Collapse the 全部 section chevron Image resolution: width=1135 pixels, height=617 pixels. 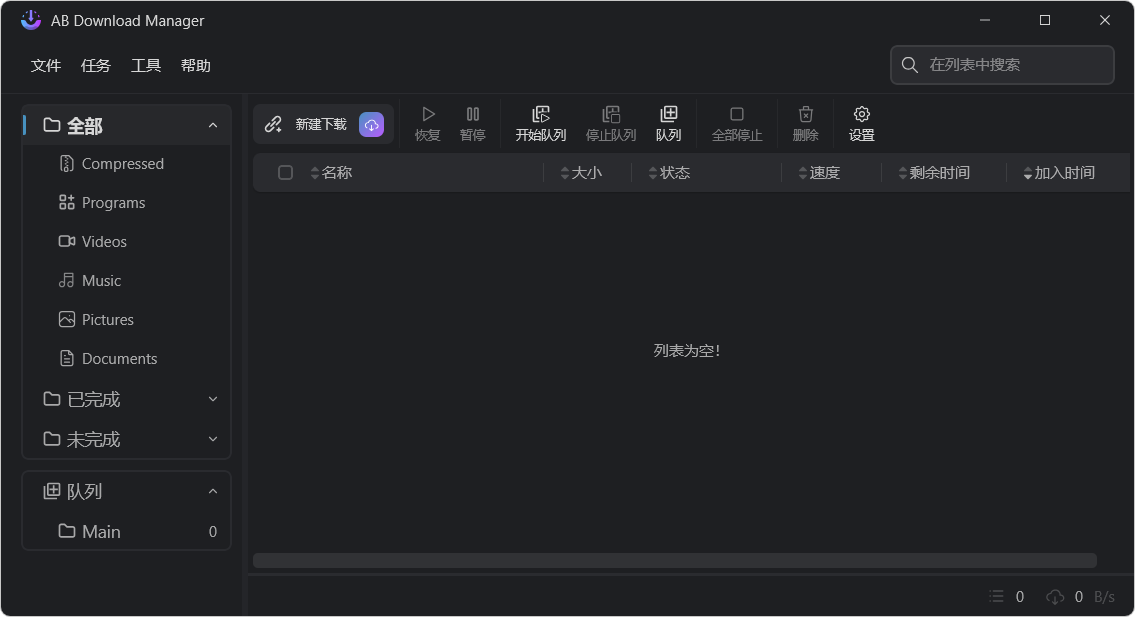coord(213,126)
